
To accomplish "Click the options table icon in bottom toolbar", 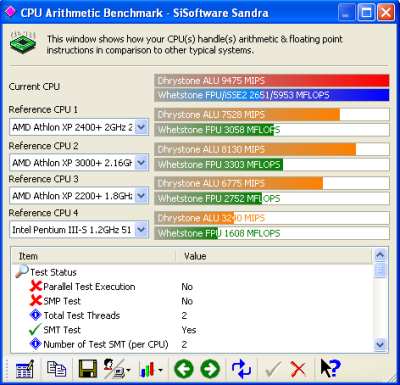I will pyautogui.click(x=25, y=369).
